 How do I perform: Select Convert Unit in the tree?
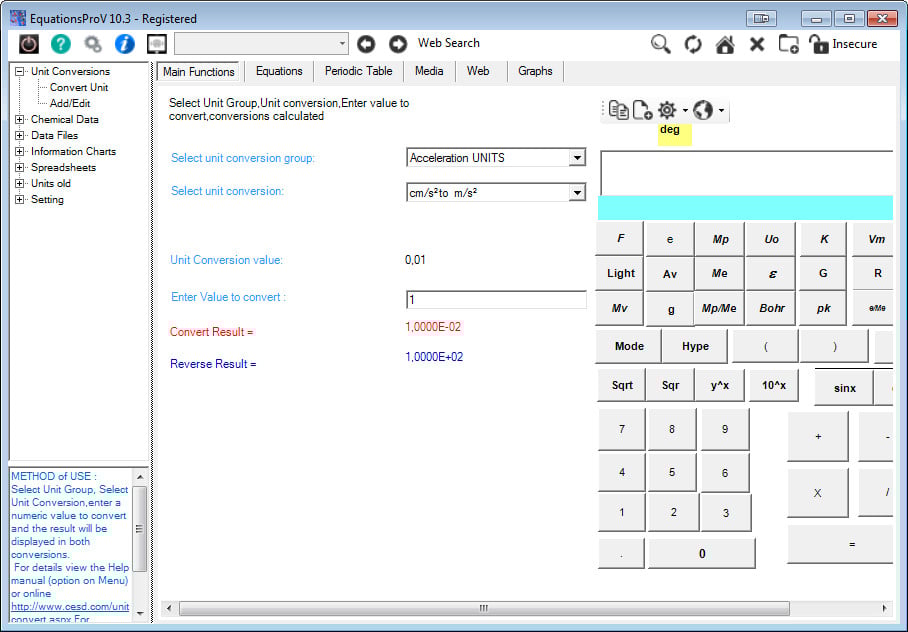79,87
